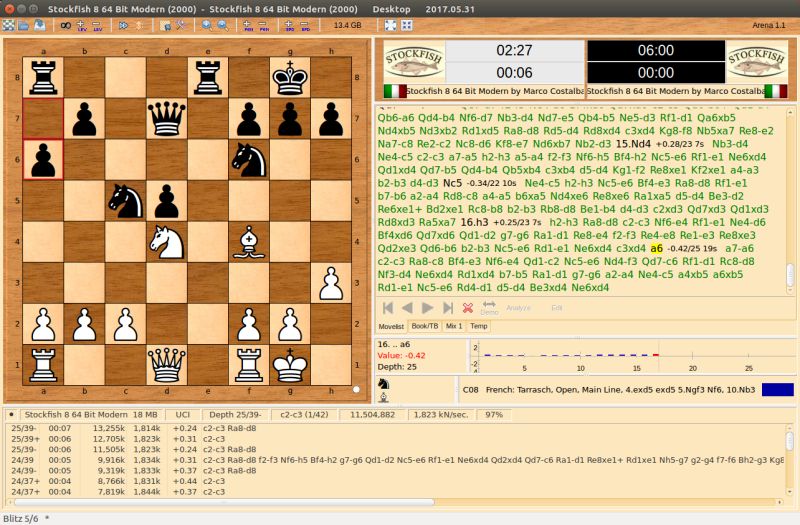Step forward one move
The image size is (800, 525).
(427, 308)
